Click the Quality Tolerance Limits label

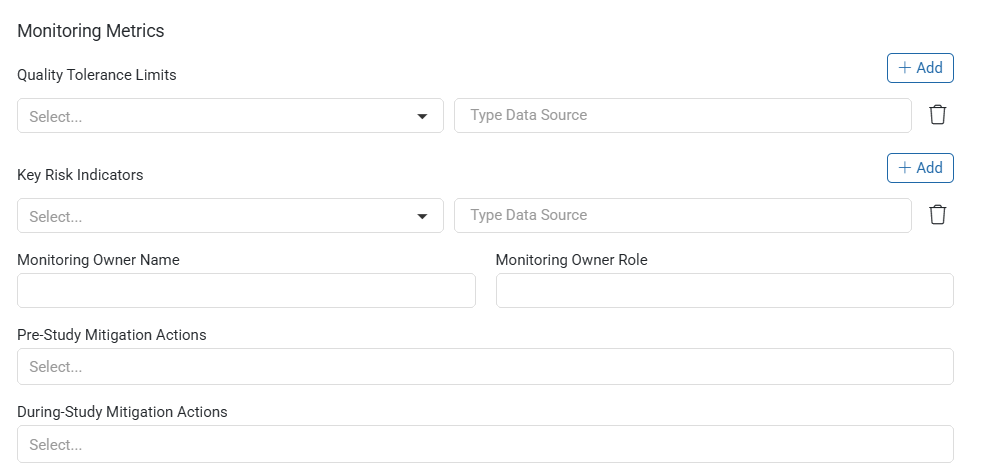pos(97,75)
